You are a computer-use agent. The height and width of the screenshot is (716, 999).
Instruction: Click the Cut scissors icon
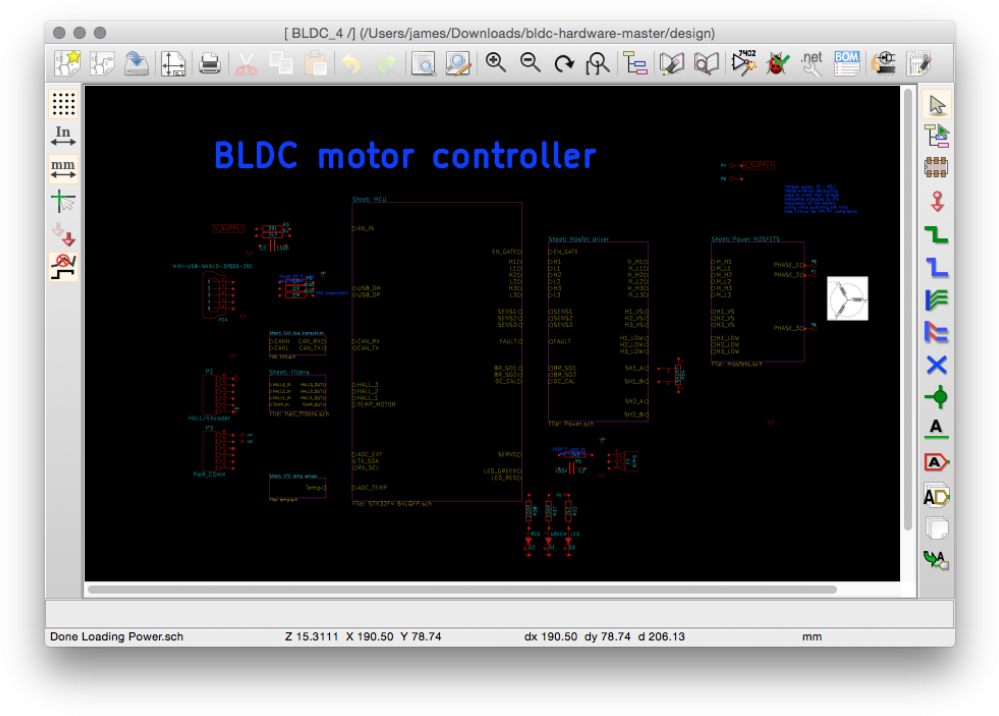click(247, 63)
